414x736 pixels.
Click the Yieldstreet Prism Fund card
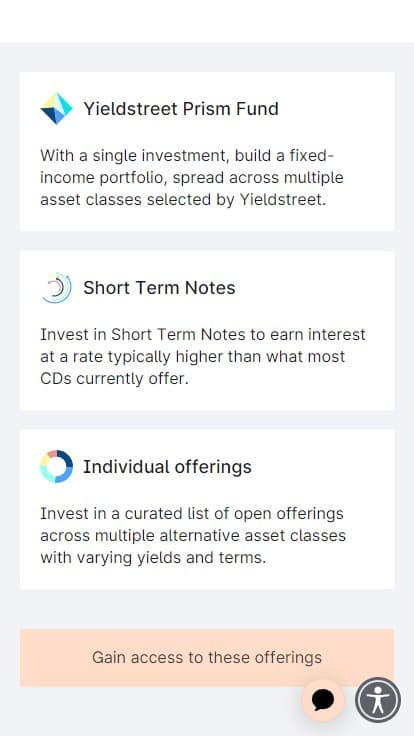click(x=207, y=151)
